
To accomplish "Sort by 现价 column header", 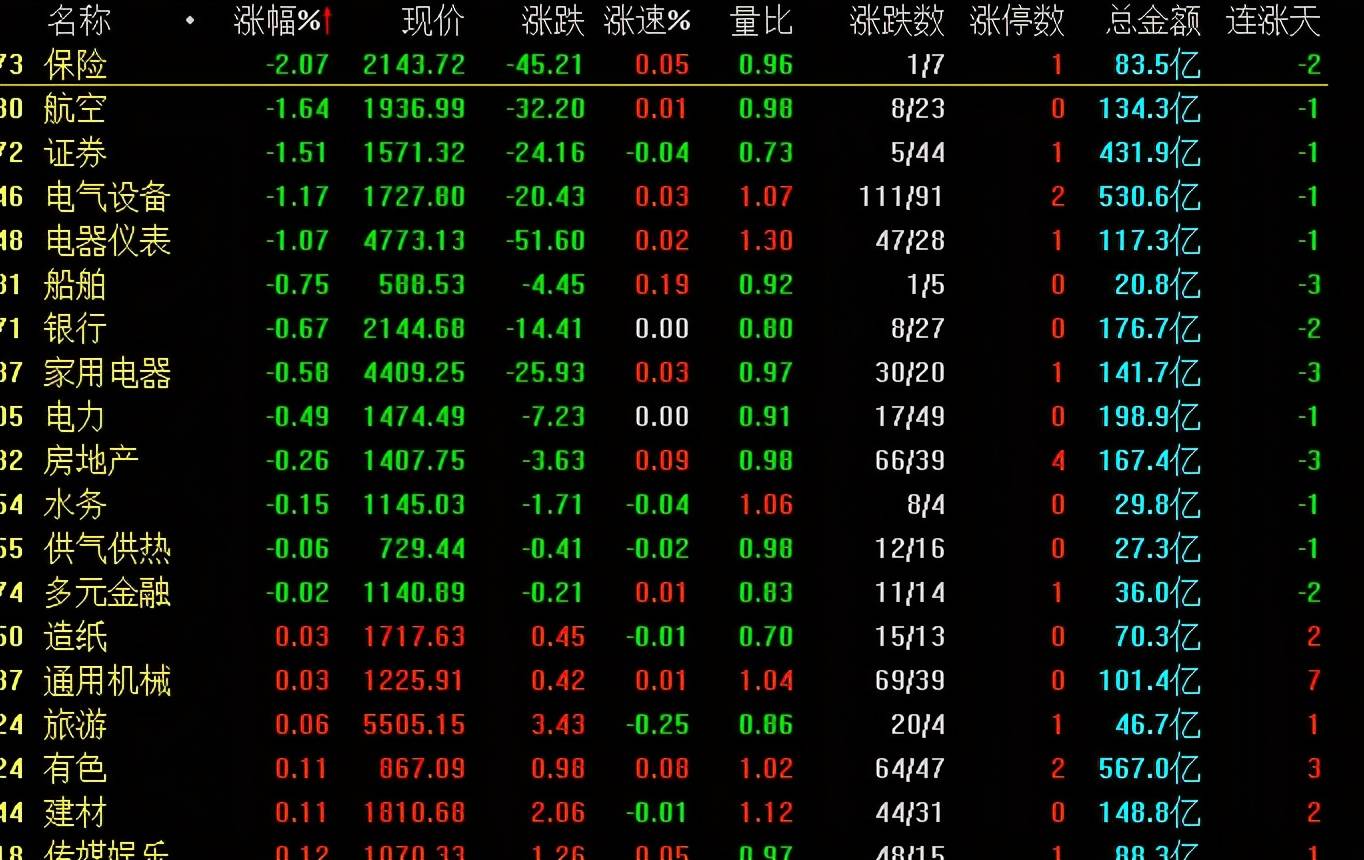I will (x=433, y=21).
